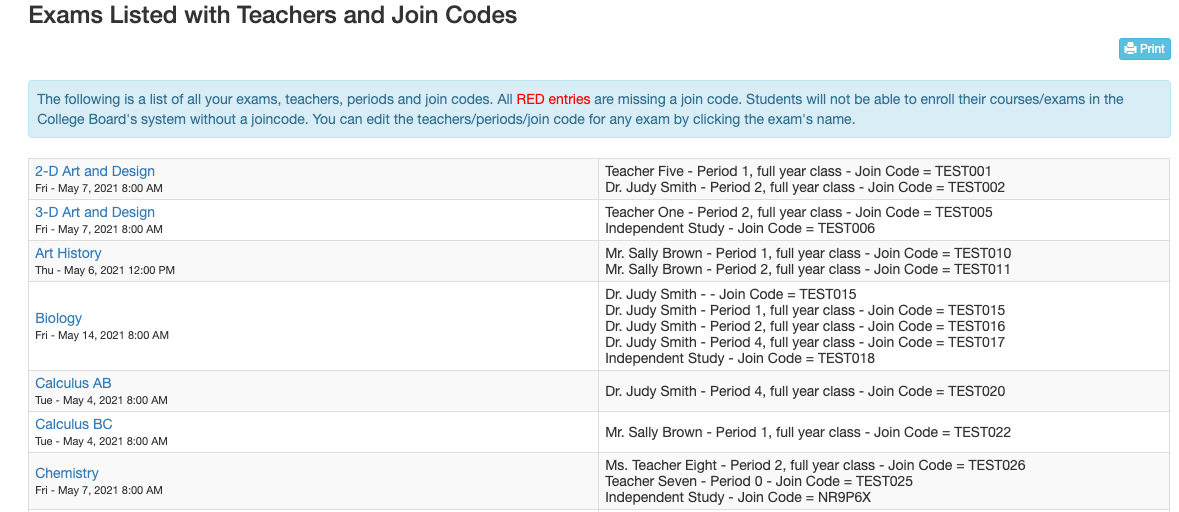Click the printer icon in Print button
The width and height of the screenshot is (1179, 512).
(x=1130, y=49)
